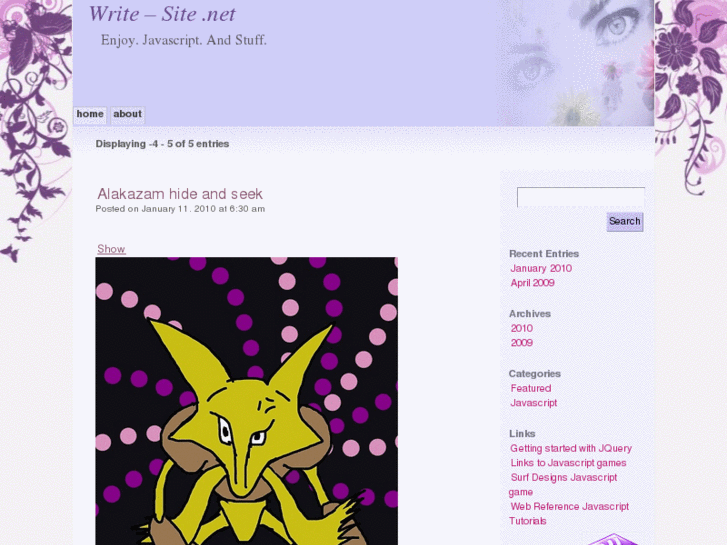Click the purple badge icon below Links

pyautogui.click(x=613, y=539)
